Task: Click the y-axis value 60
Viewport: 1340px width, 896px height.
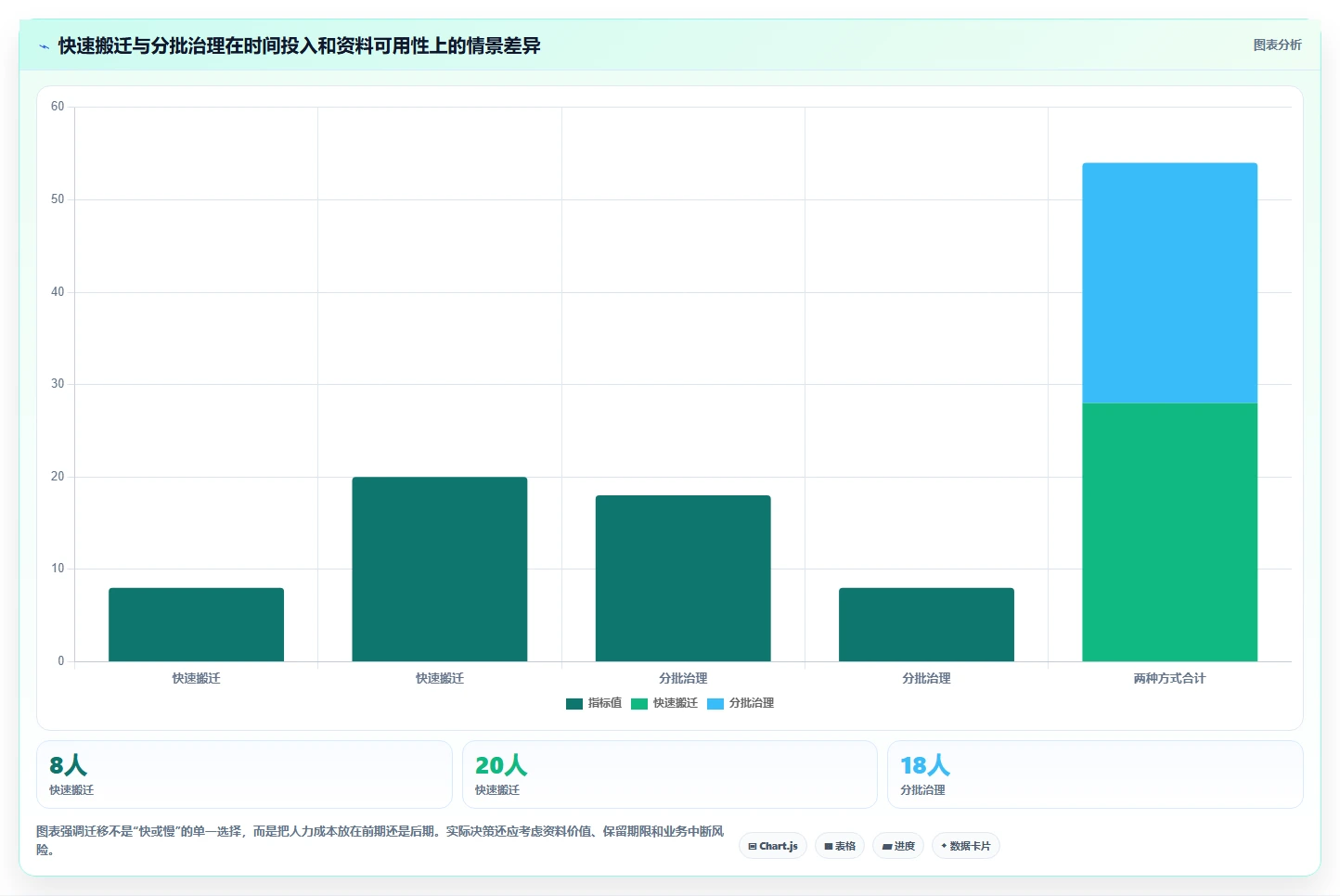Action: tap(58, 107)
